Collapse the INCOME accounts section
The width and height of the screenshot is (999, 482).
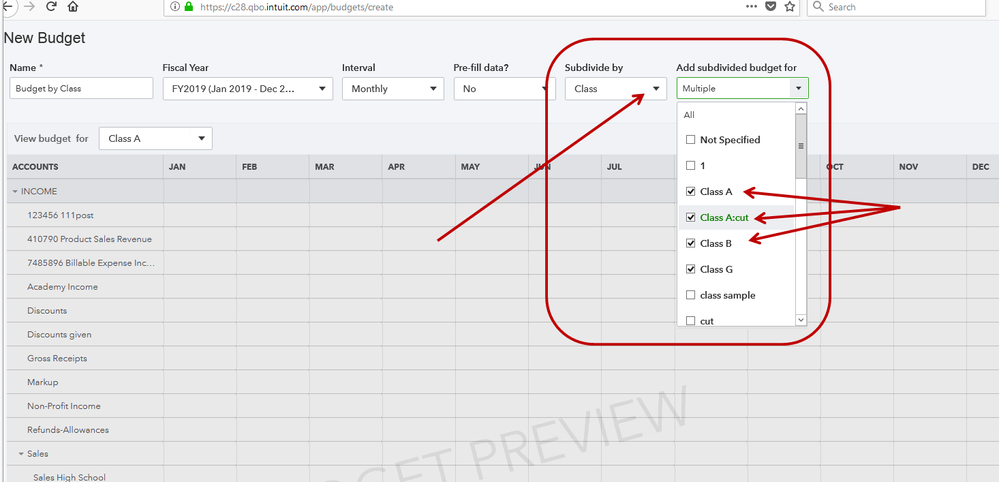click(15, 191)
